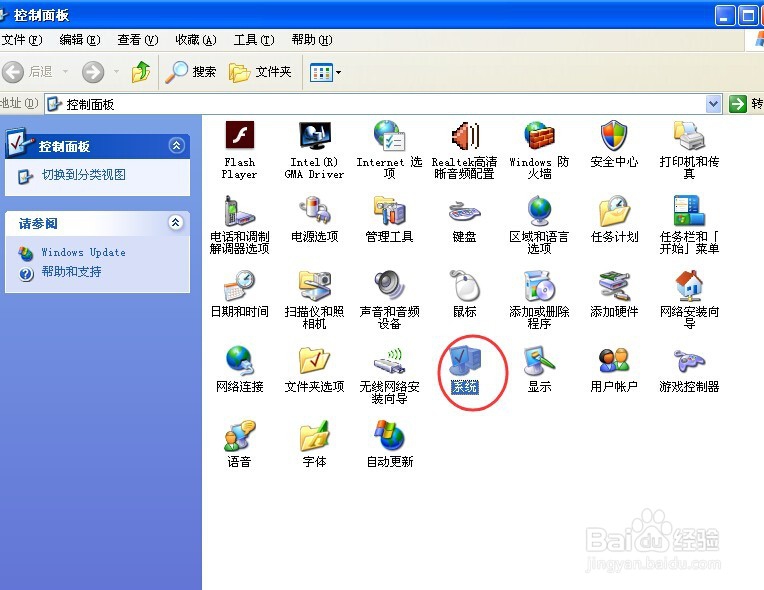Open 帮助和支持 link

point(71,272)
